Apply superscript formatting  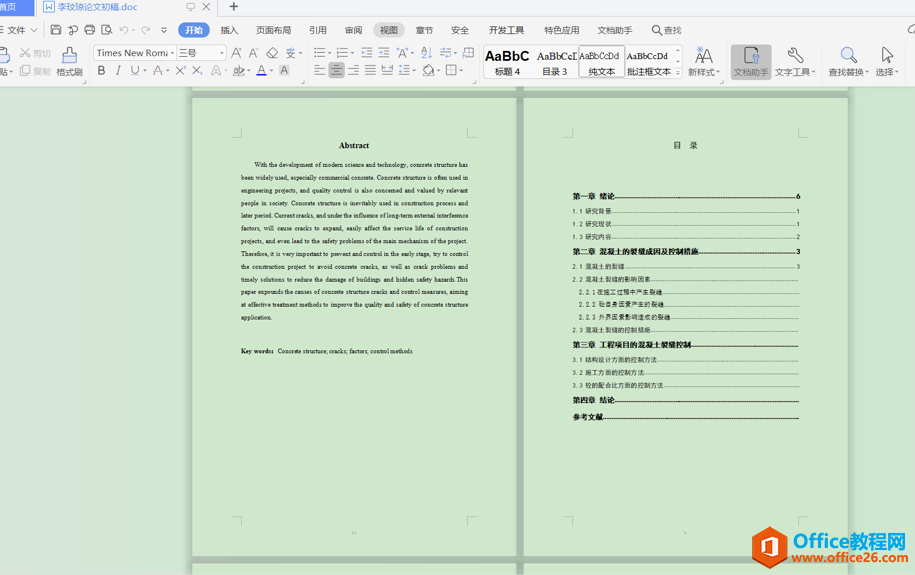tap(180, 70)
